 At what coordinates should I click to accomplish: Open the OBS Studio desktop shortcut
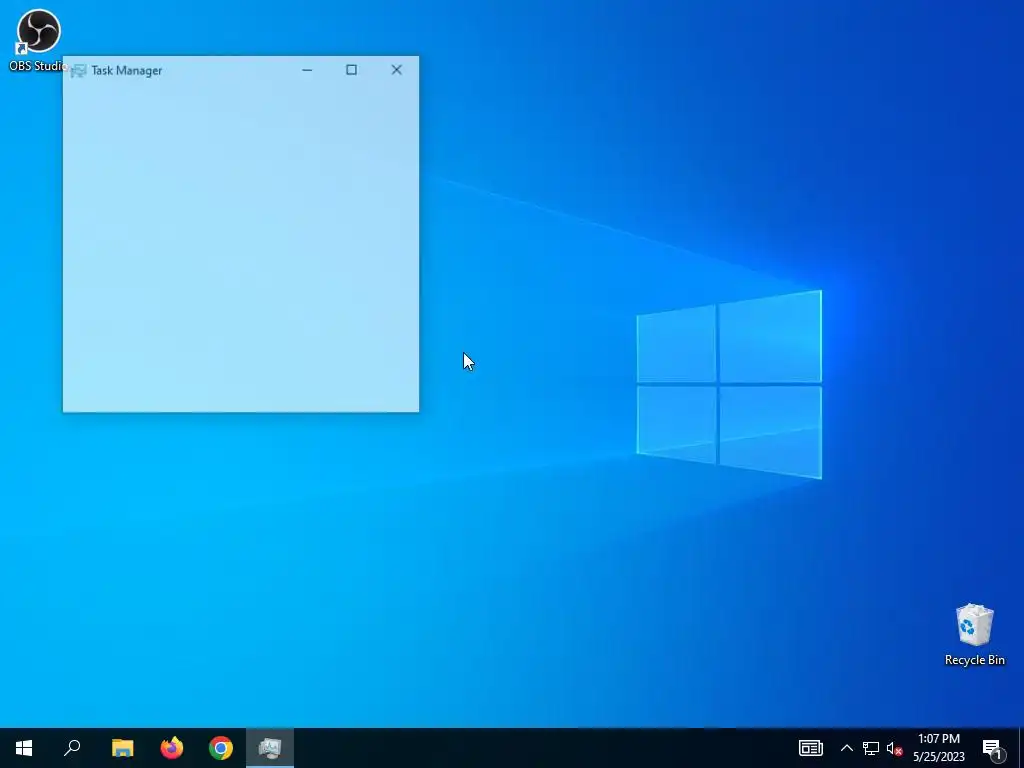click(x=38, y=39)
